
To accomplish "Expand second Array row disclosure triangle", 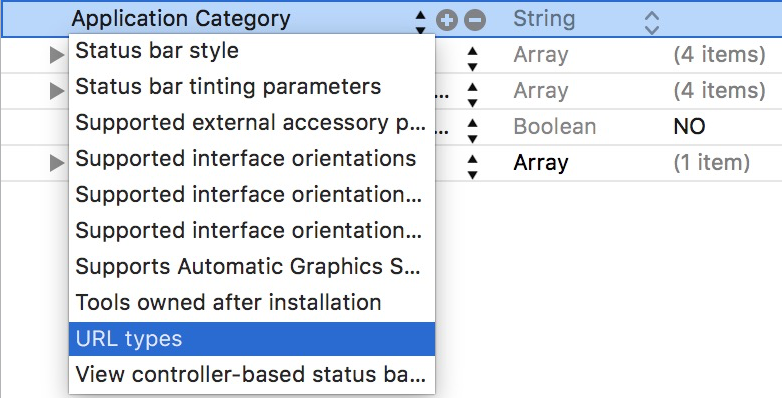I will click(x=57, y=91).
